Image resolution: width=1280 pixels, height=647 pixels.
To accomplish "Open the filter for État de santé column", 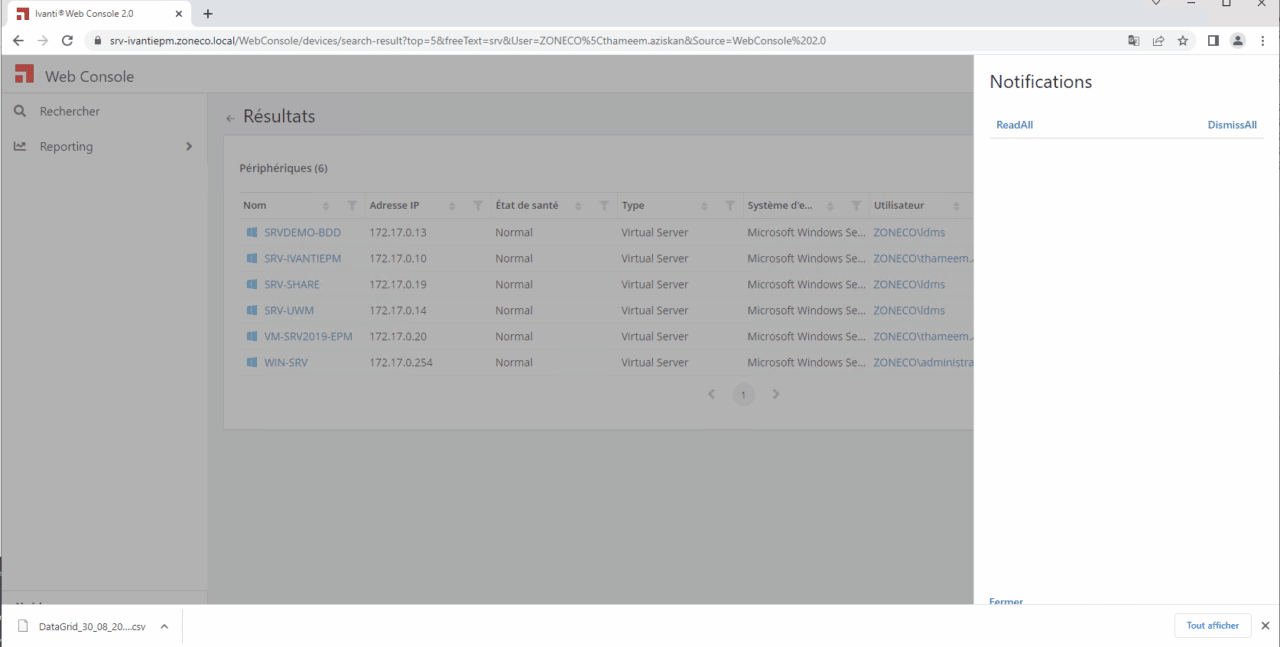I will point(604,206).
